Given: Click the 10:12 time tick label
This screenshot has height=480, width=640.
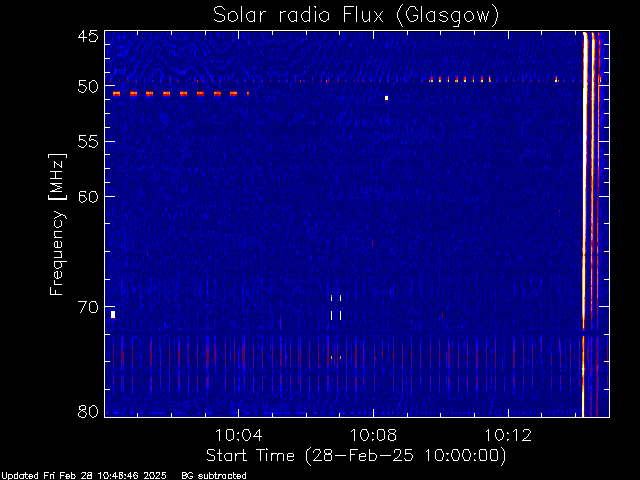Looking at the screenshot, I should tap(508, 435).
